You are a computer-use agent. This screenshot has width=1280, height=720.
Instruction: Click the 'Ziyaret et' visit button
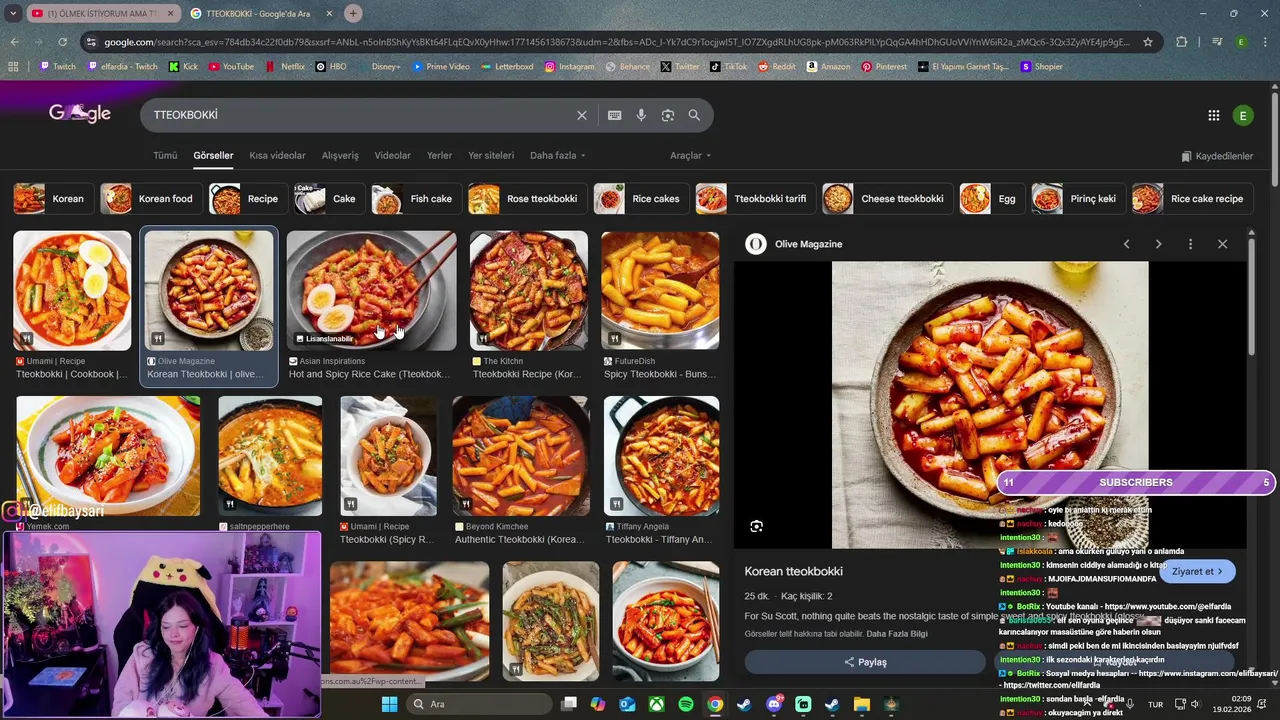tap(1197, 572)
